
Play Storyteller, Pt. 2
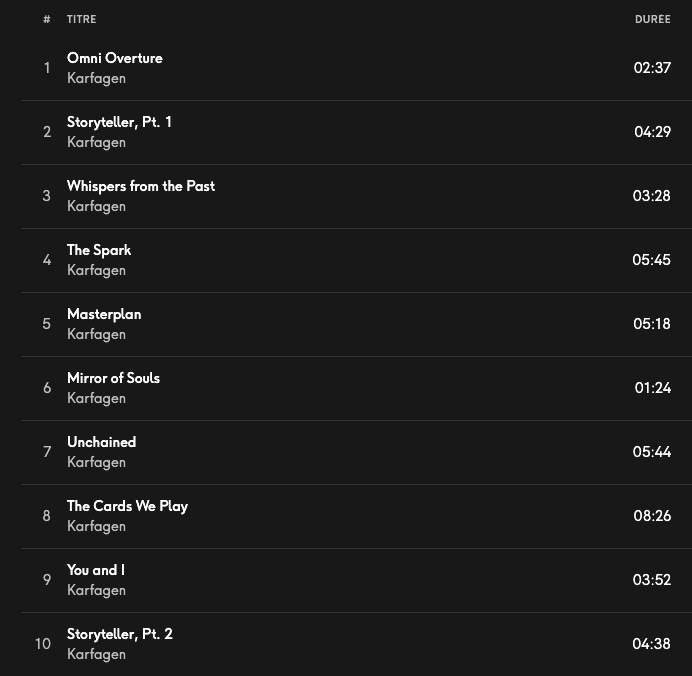[119, 634]
